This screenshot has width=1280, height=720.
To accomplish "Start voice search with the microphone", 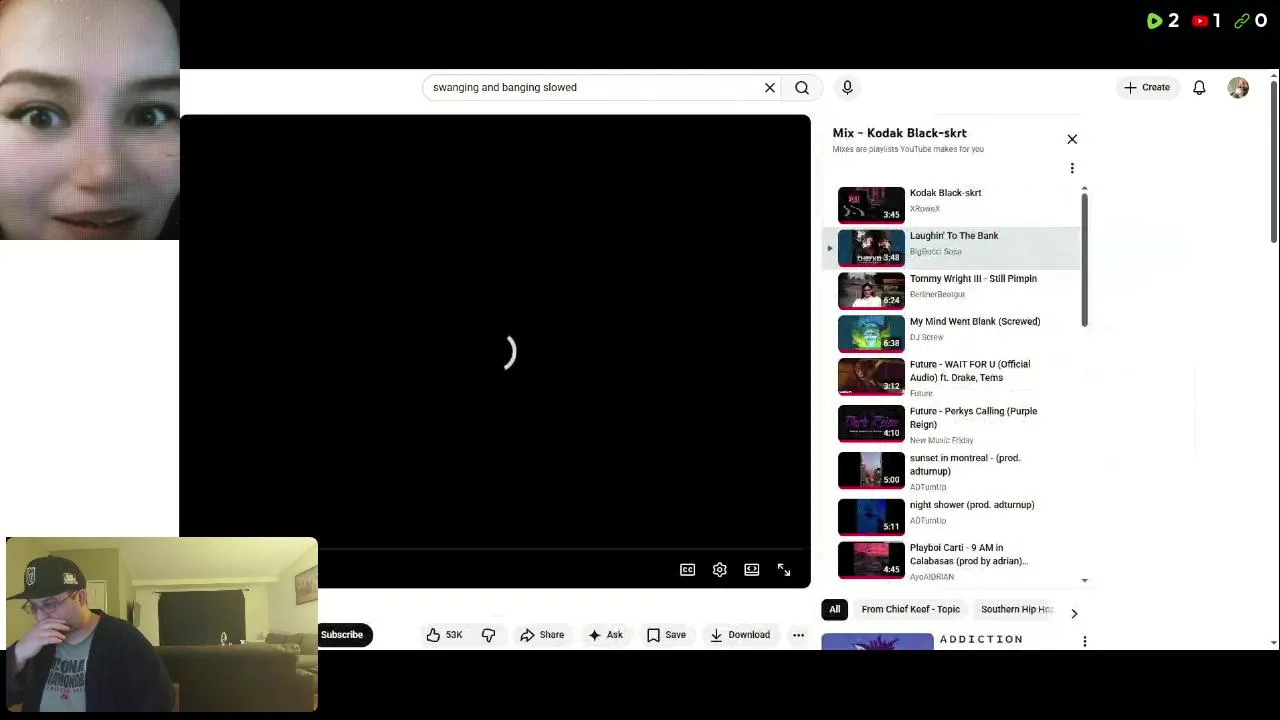I will pyautogui.click(x=847, y=87).
